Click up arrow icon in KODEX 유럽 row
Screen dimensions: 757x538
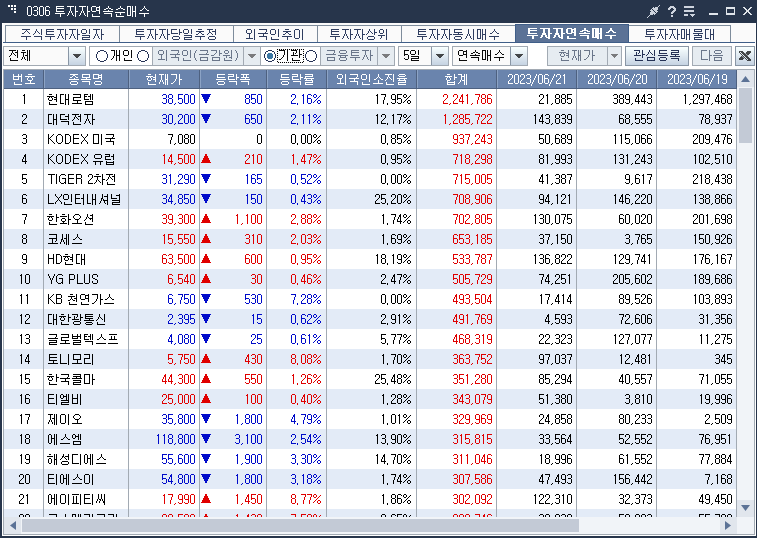click(206, 158)
